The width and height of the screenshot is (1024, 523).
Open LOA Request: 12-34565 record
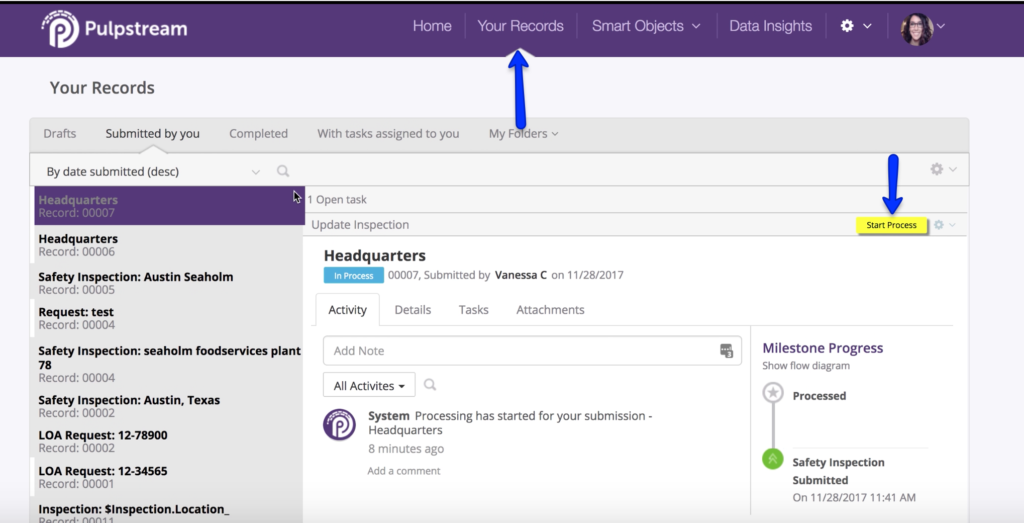(x=169, y=477)
